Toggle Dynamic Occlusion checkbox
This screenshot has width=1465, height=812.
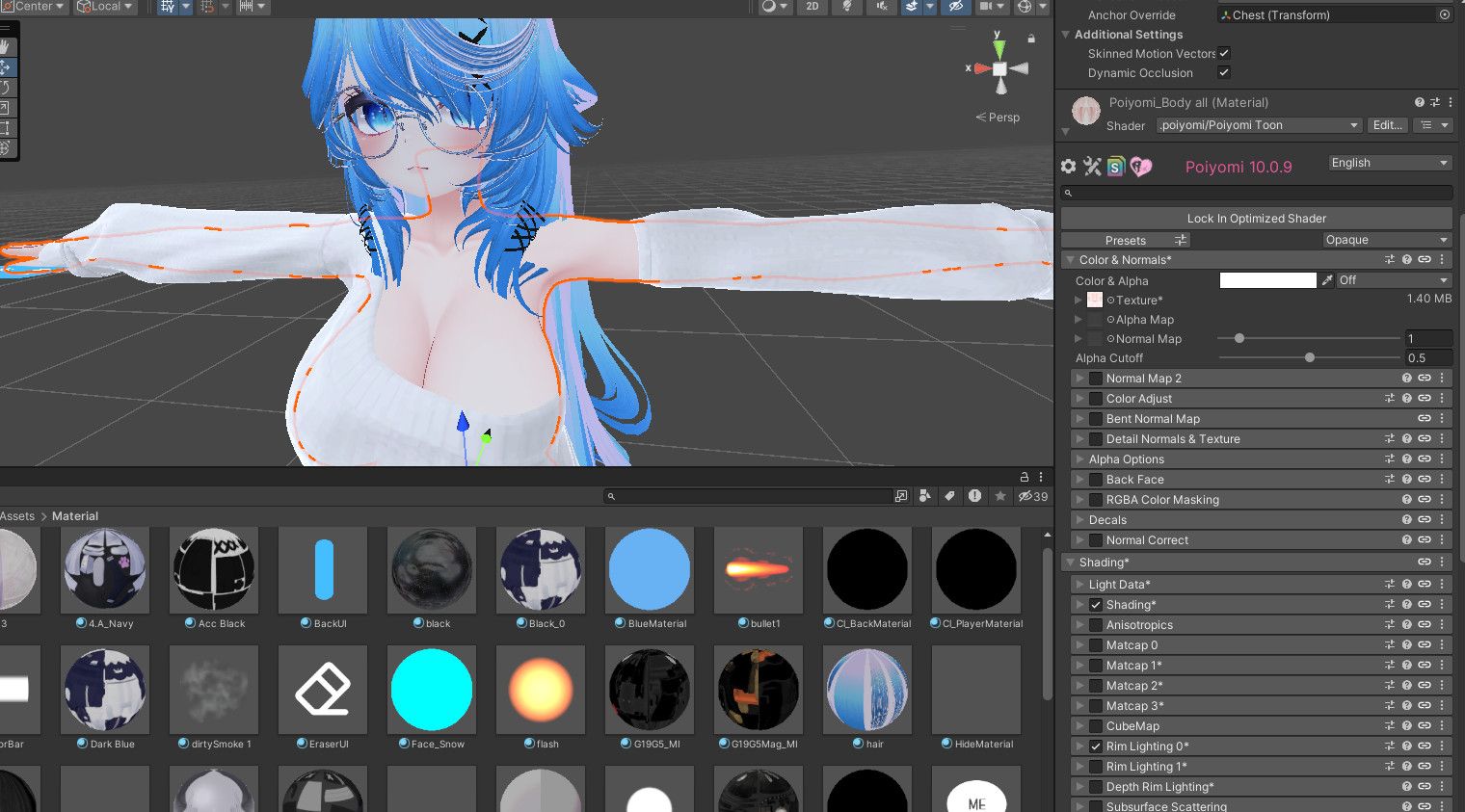point(1224,73)
